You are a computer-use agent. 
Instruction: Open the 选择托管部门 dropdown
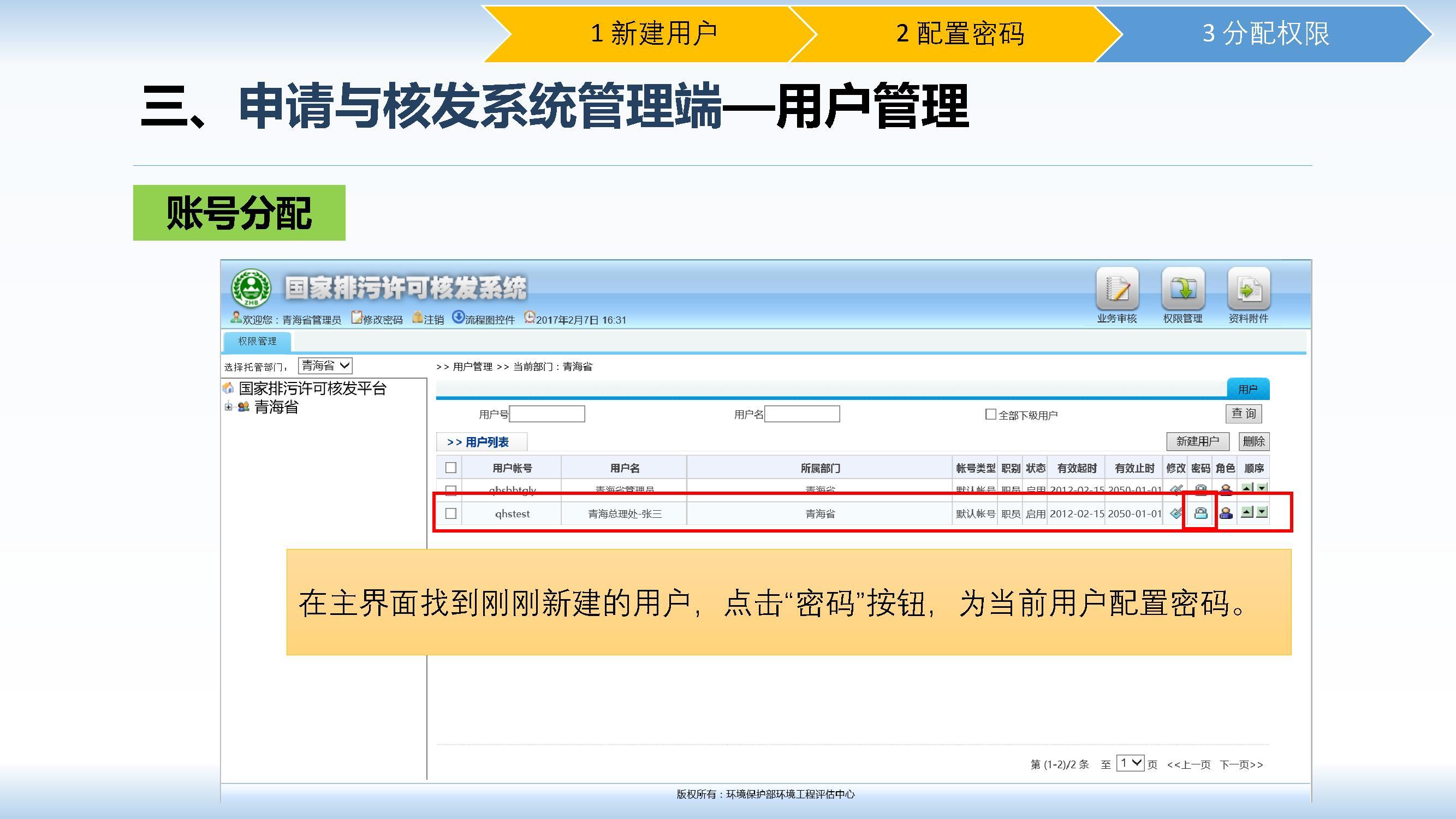click(325, 366)
